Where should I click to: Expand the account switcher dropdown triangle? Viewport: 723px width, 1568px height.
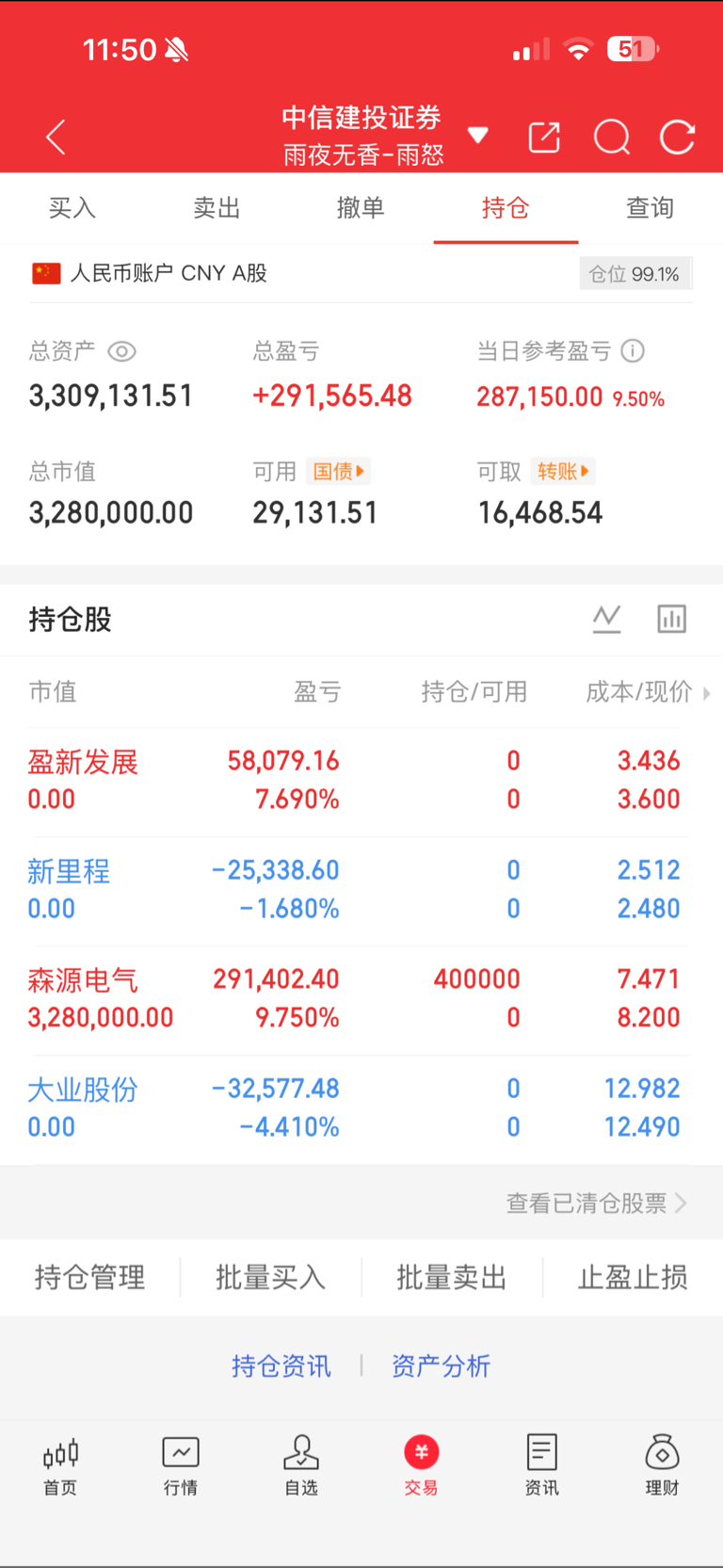478,135
